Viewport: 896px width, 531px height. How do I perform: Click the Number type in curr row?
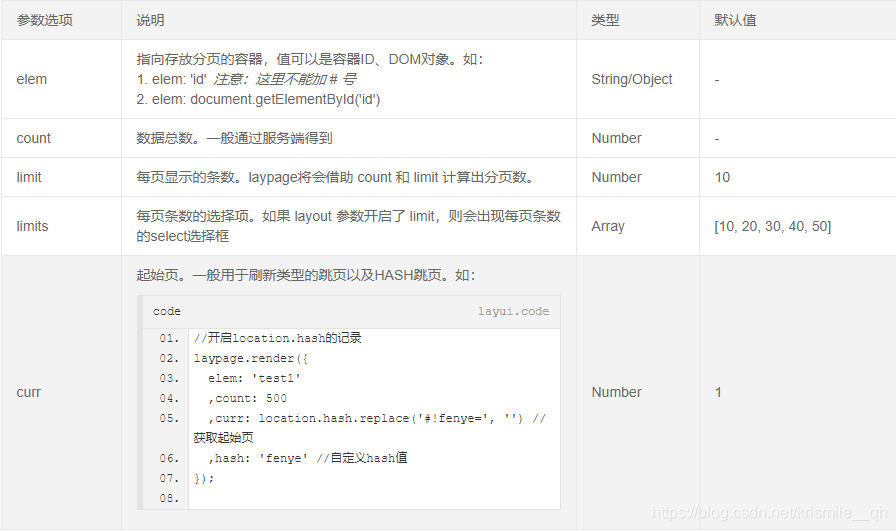(x=617, y=392)
